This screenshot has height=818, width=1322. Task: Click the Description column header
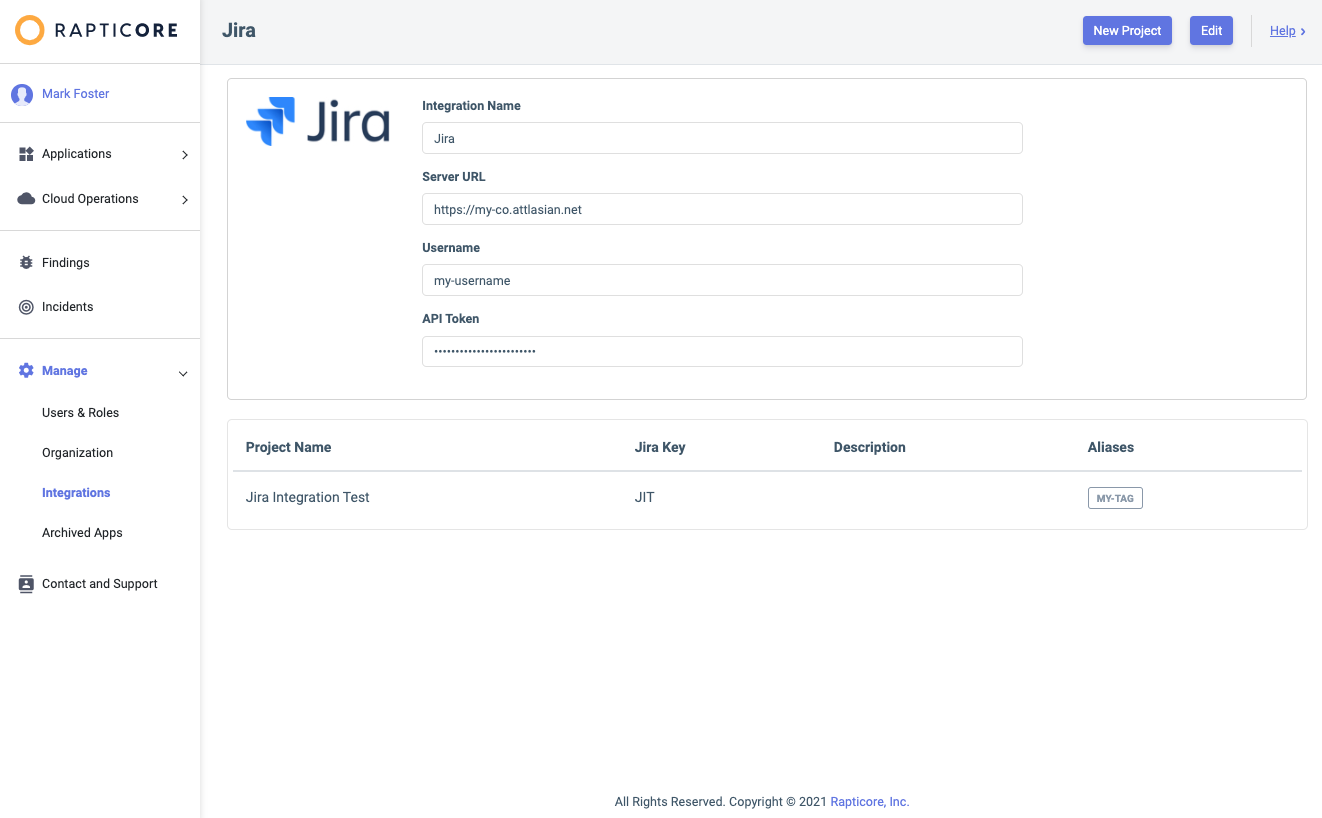[870, 447]
